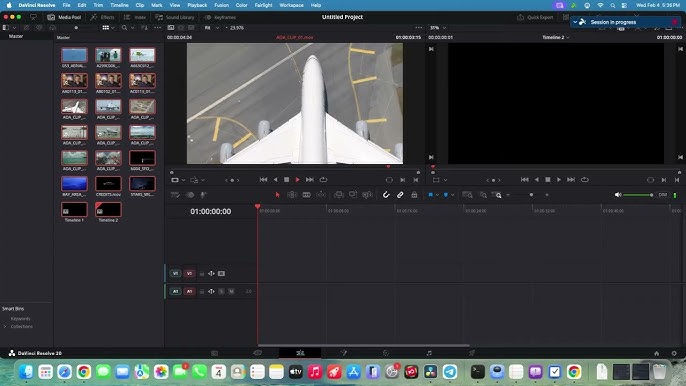Open the Fairlight menu

coord(263,5)
